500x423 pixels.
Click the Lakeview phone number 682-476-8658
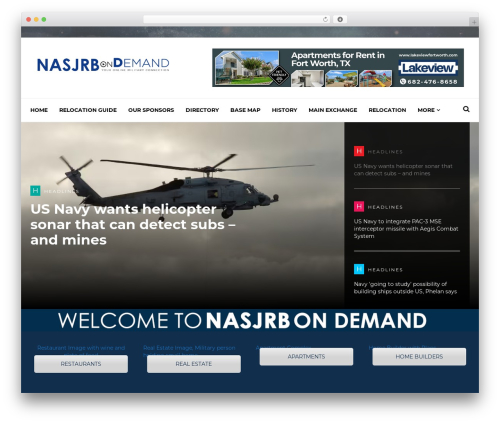click(429, 82)
